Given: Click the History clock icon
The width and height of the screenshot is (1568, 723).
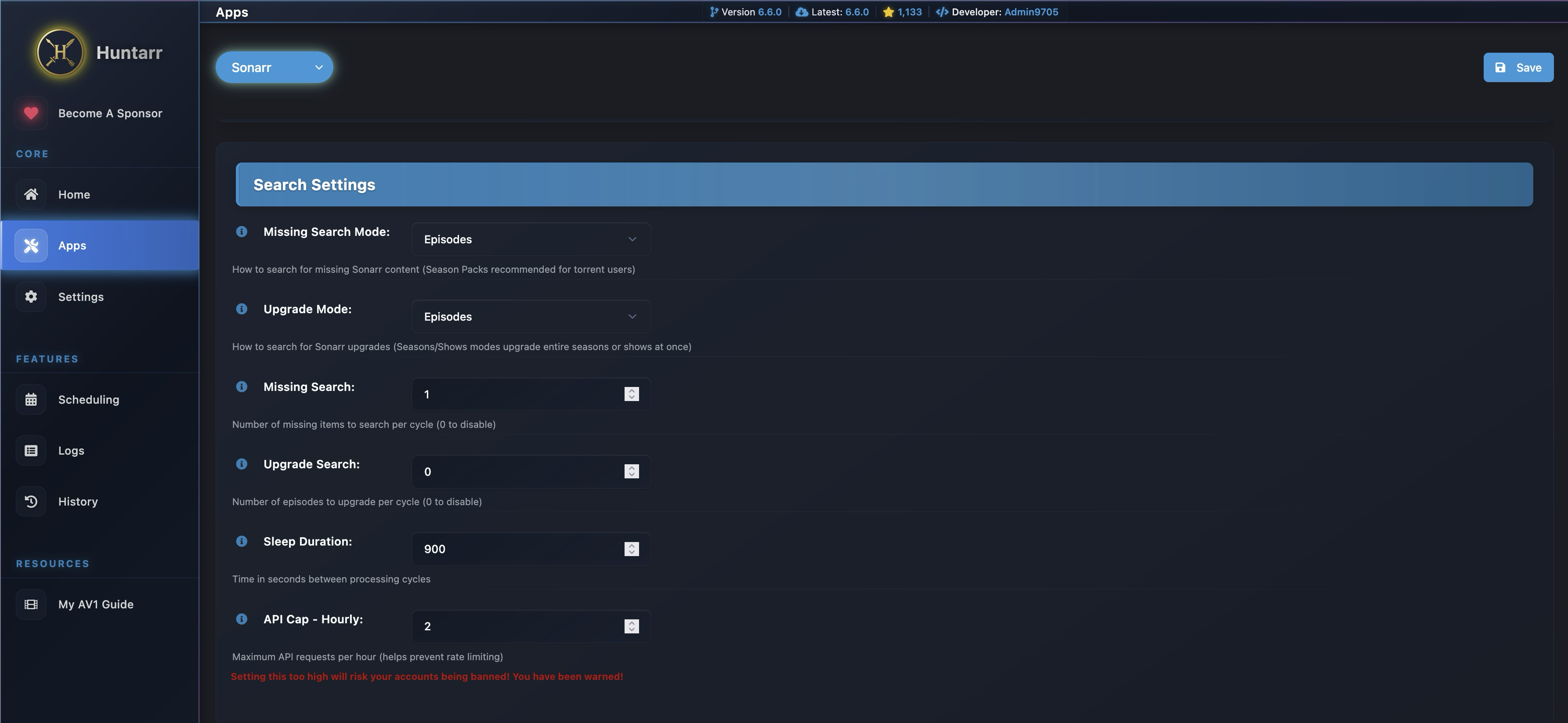Looking at the screenshot, I should tap(31, 502).
